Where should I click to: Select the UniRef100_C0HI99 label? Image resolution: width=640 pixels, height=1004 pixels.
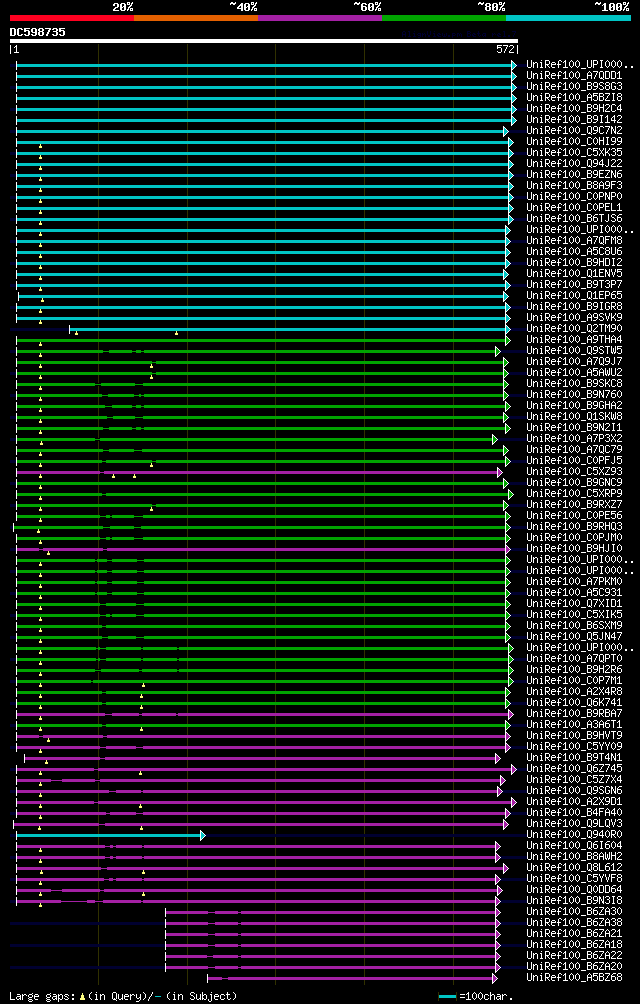tap(574, 142)
